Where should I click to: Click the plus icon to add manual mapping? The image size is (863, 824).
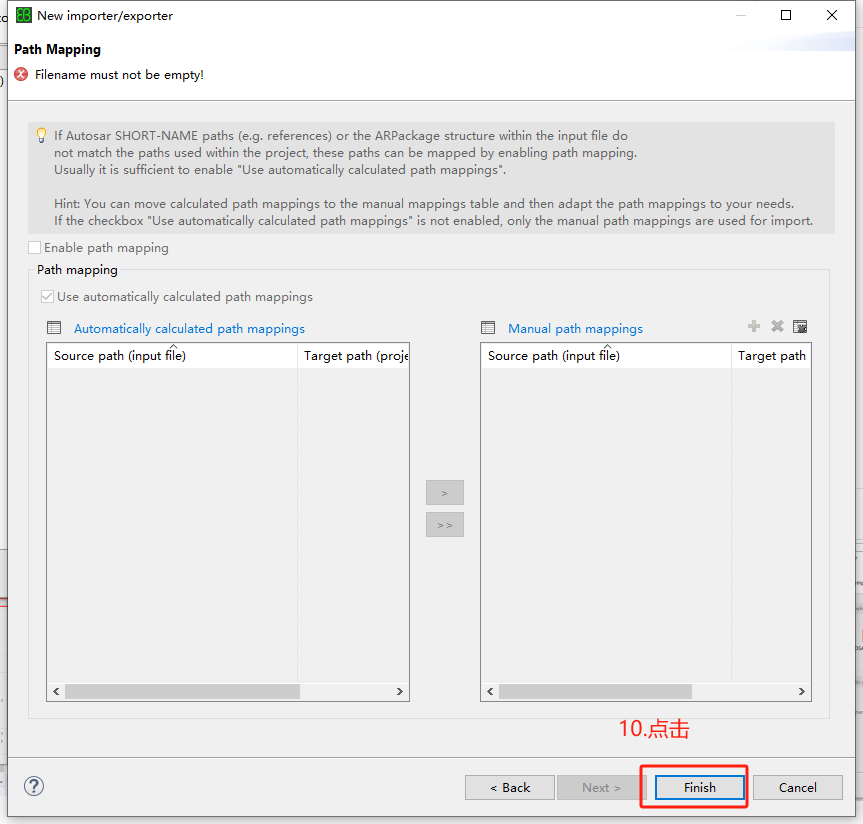754,327
